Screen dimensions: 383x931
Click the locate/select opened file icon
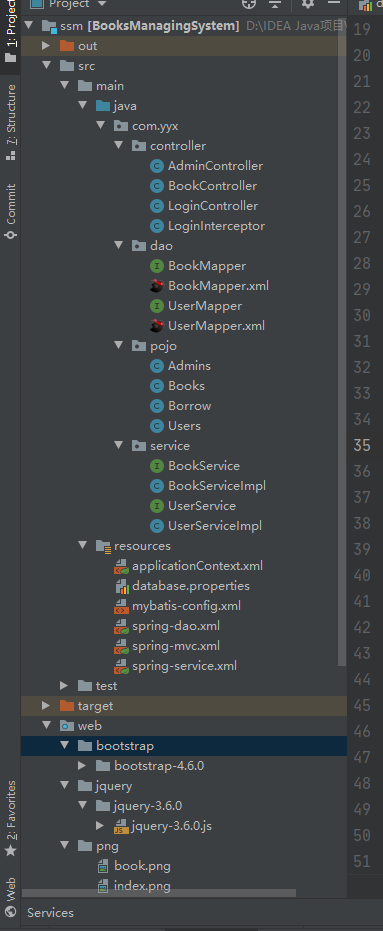(x=249, y=4)
